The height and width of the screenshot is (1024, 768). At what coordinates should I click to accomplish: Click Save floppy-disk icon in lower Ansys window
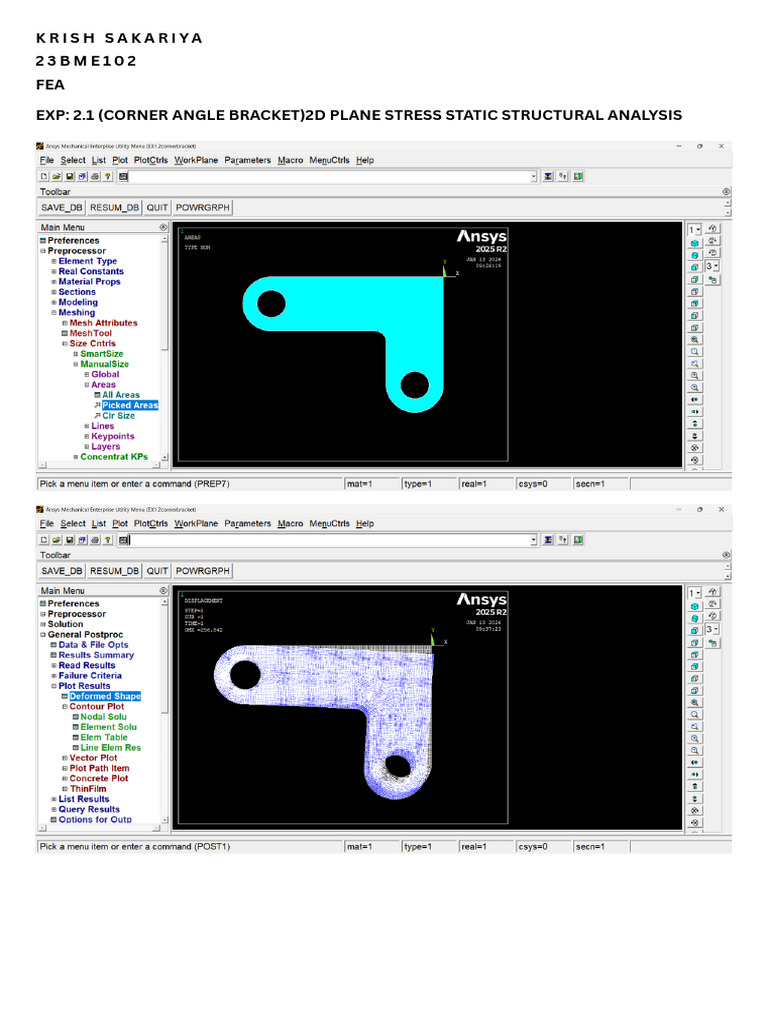coord(70,540)
